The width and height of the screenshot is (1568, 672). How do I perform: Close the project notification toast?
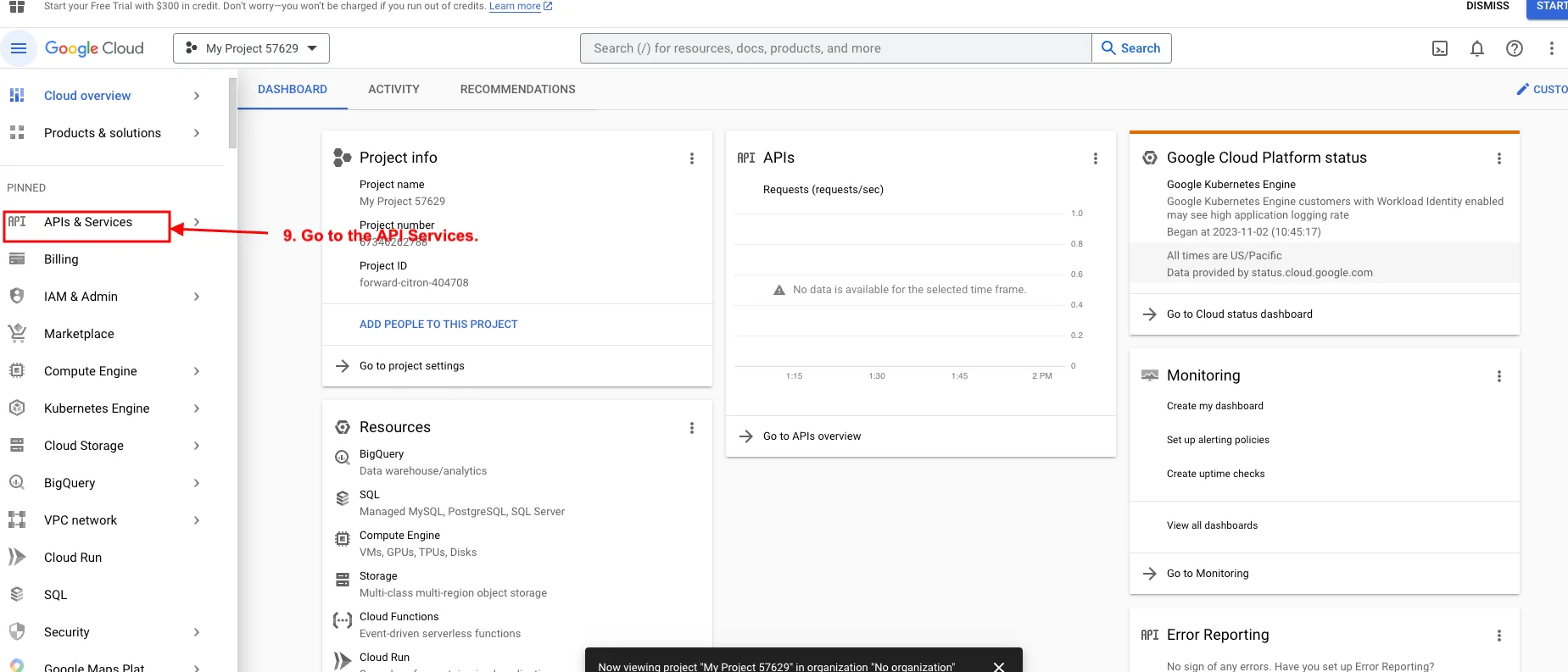point(999,666)
